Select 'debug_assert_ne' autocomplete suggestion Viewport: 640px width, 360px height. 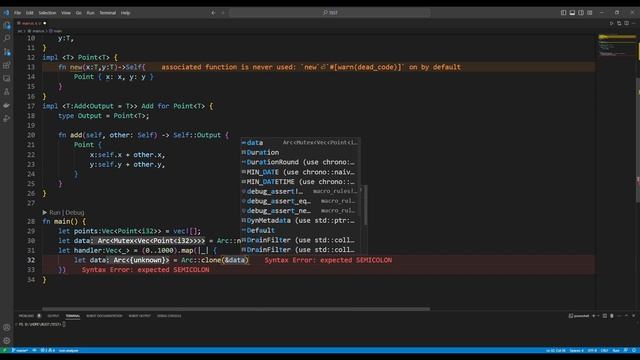coord(300,211)
